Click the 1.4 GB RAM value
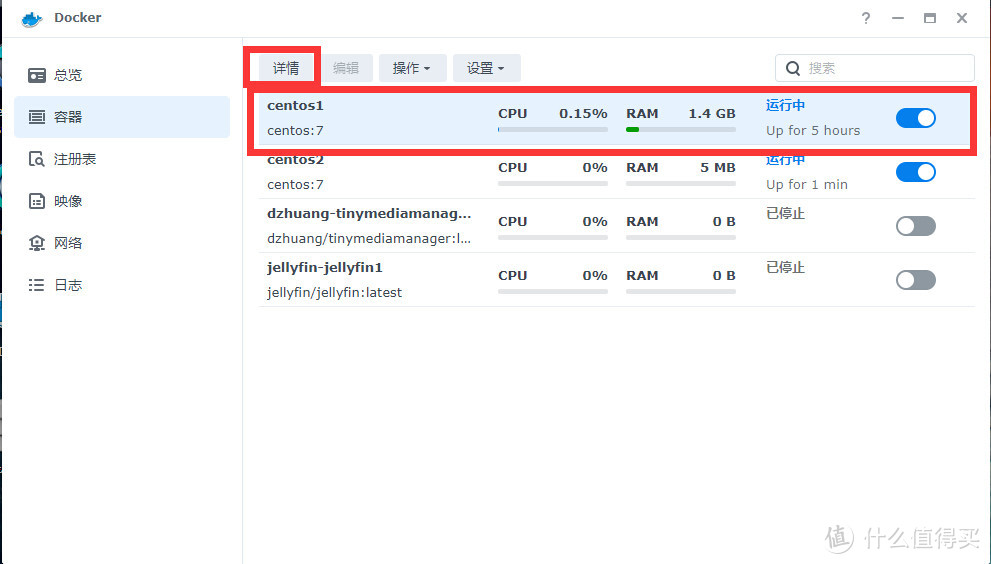 pyautogui.click(x=712, y=114)
